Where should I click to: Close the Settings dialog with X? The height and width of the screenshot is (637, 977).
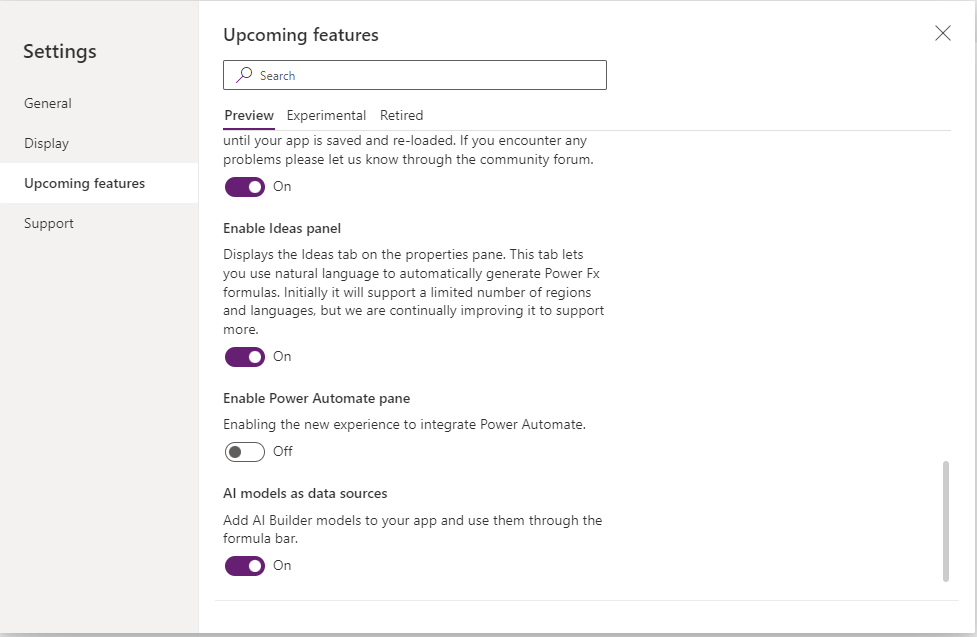click(x=943, y=33)
